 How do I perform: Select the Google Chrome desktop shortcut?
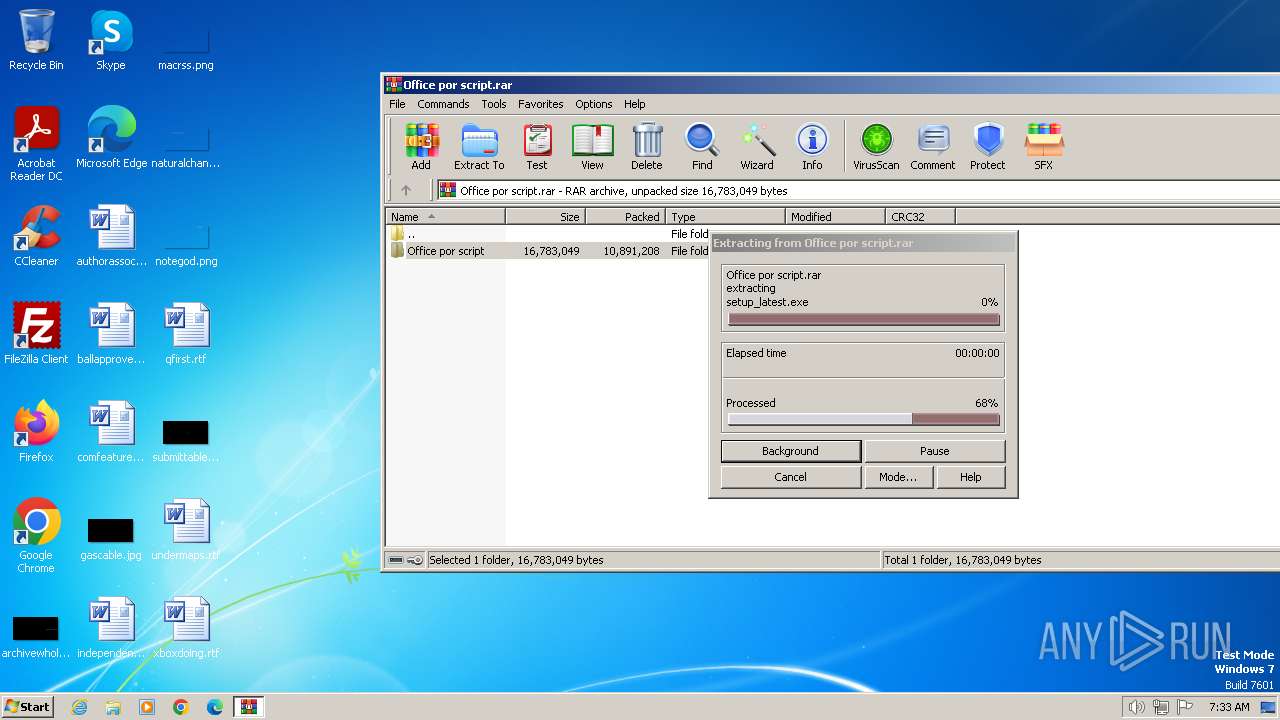click(36, 536)
